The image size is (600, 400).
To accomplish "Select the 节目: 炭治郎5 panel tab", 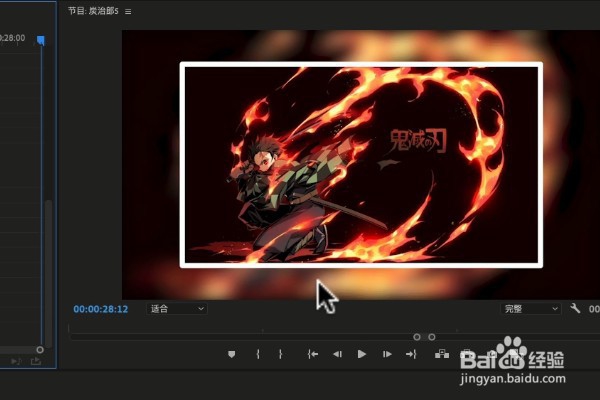I will tap(93, 11).
